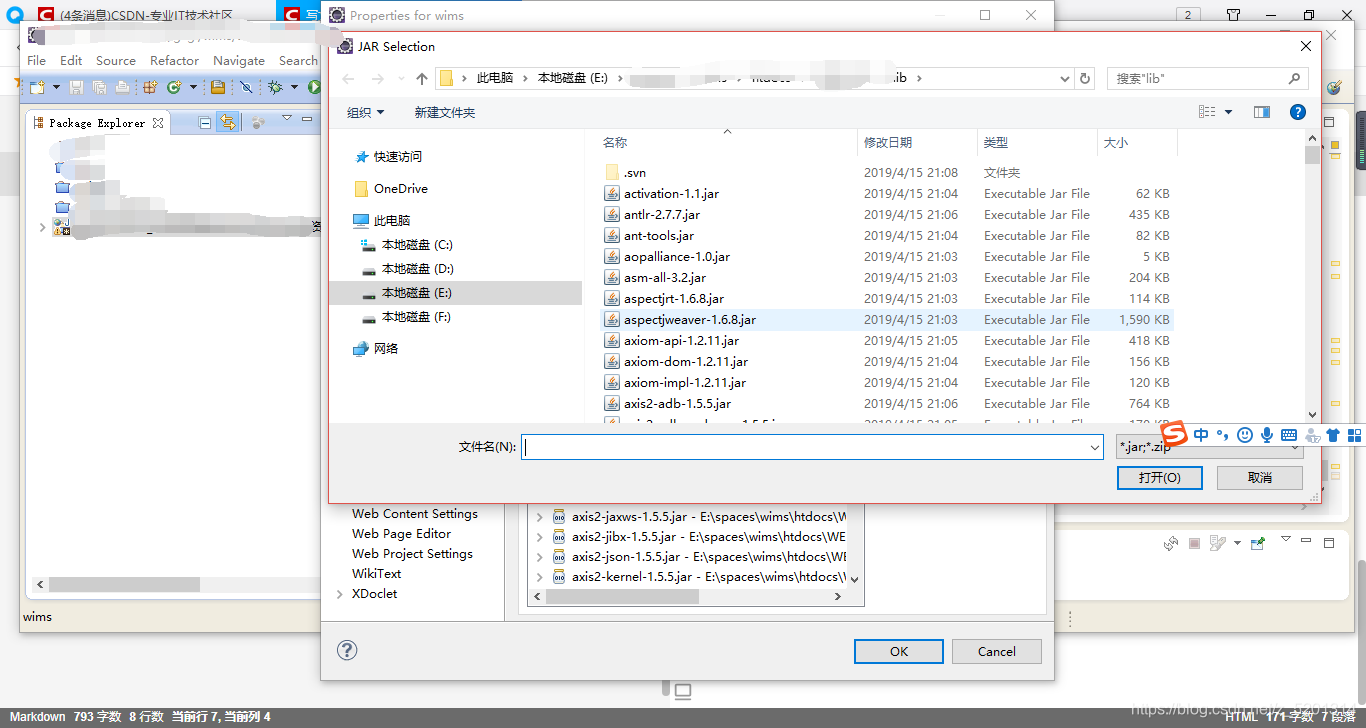Open the view options dropdown arrow

[x=1229, y=112]
